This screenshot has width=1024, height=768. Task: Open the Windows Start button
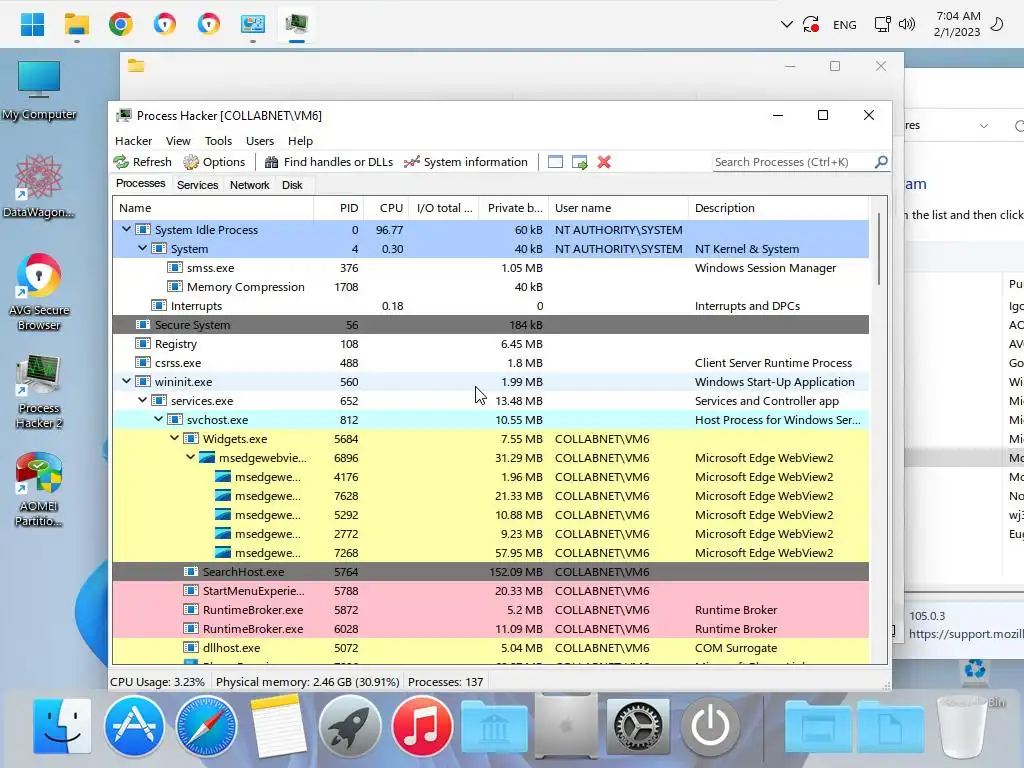click(x=32, y=24)
